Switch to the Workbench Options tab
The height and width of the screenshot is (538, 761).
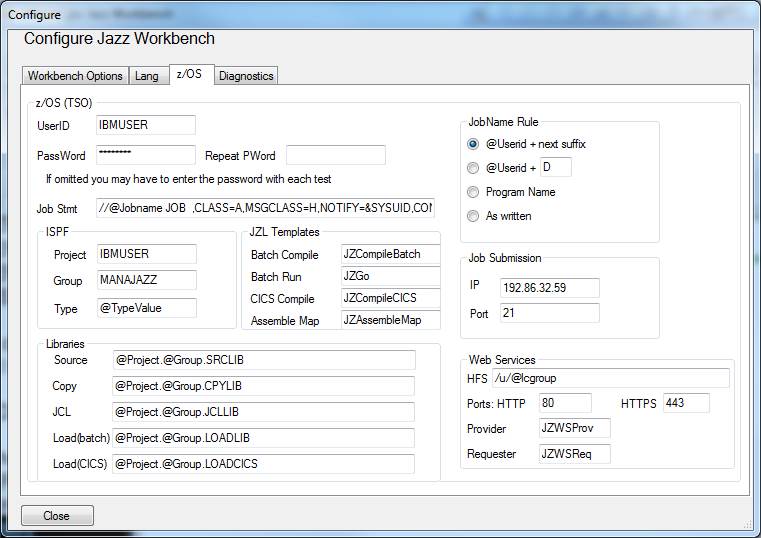coord(75,76)
